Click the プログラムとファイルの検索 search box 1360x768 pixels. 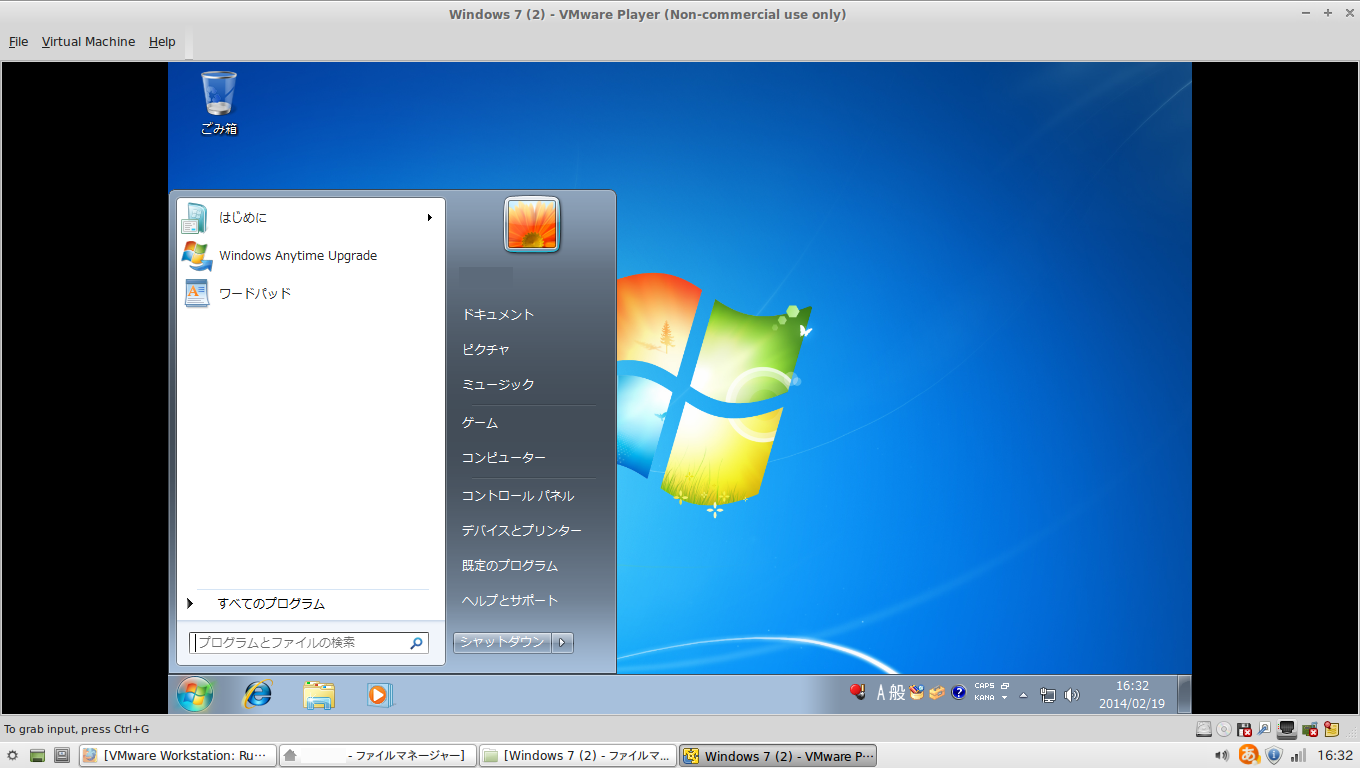pos(309,642)
